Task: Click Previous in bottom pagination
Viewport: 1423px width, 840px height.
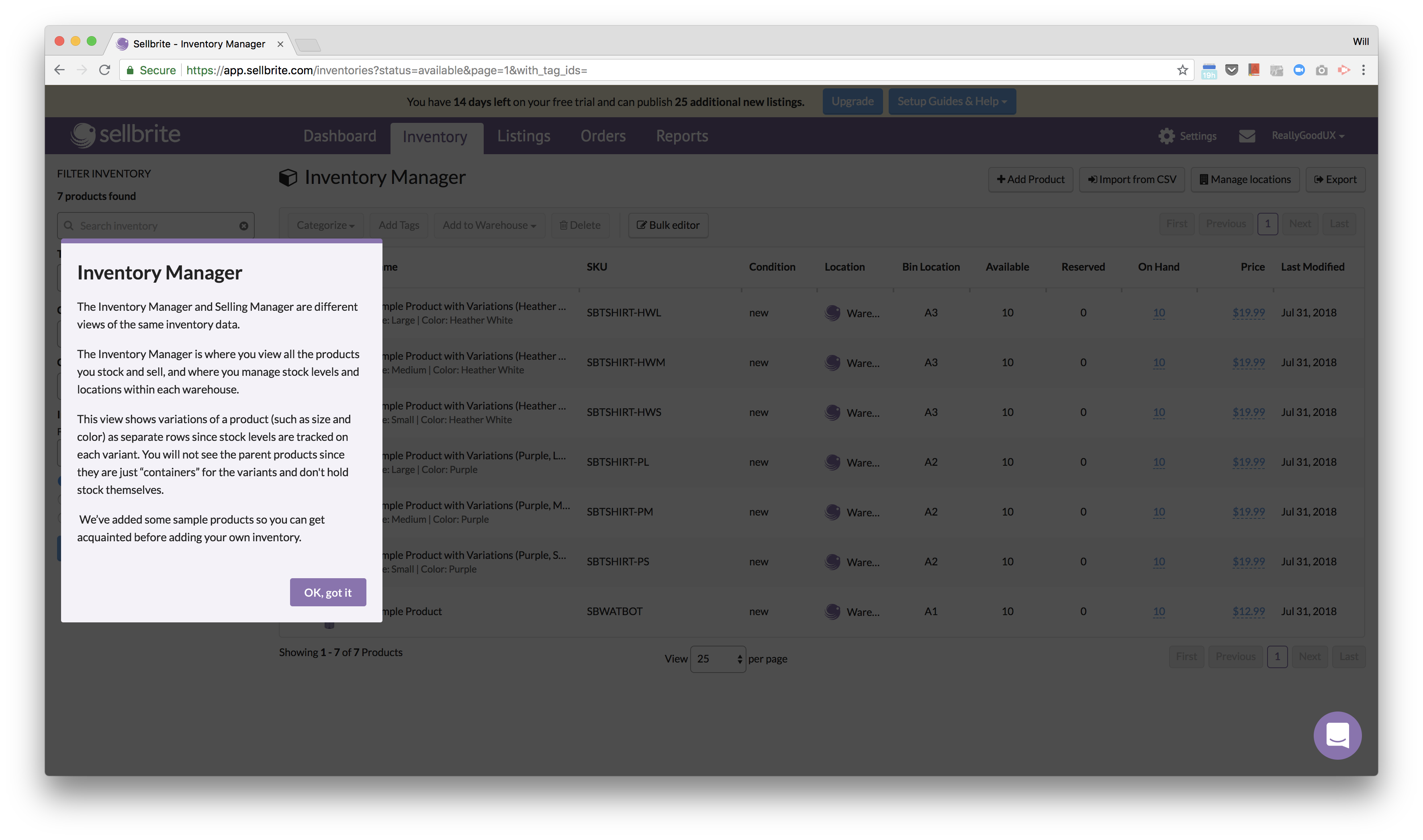Action: (1235, 656)
